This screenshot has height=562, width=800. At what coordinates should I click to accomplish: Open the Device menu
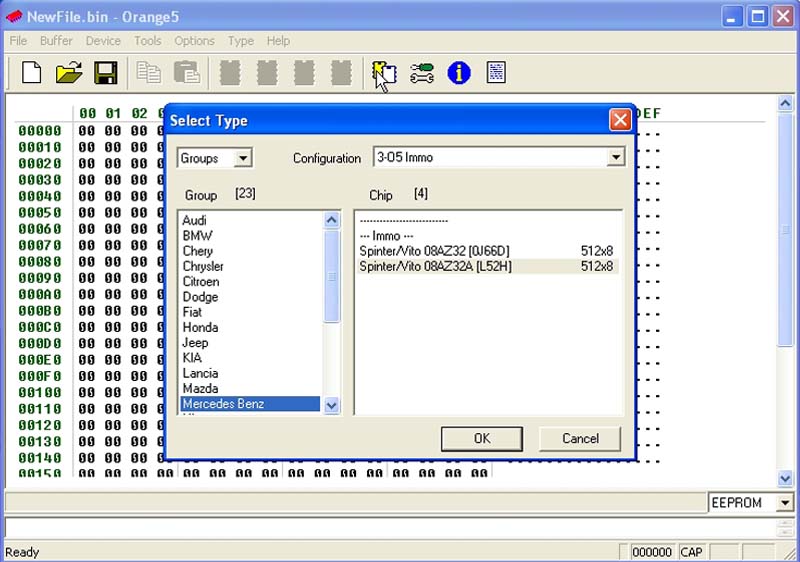click(x=103, y=41)
